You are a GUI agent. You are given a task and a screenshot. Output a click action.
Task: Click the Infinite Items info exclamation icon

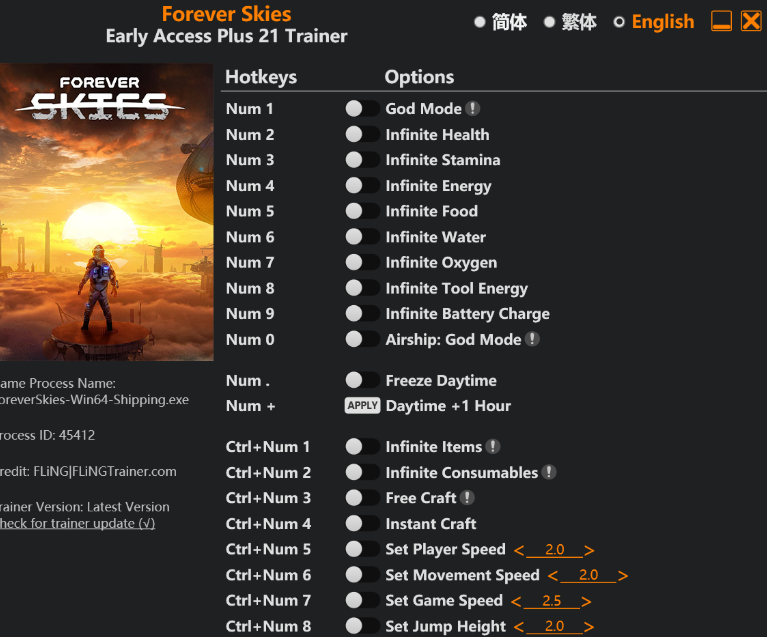(x=493, y=446)
